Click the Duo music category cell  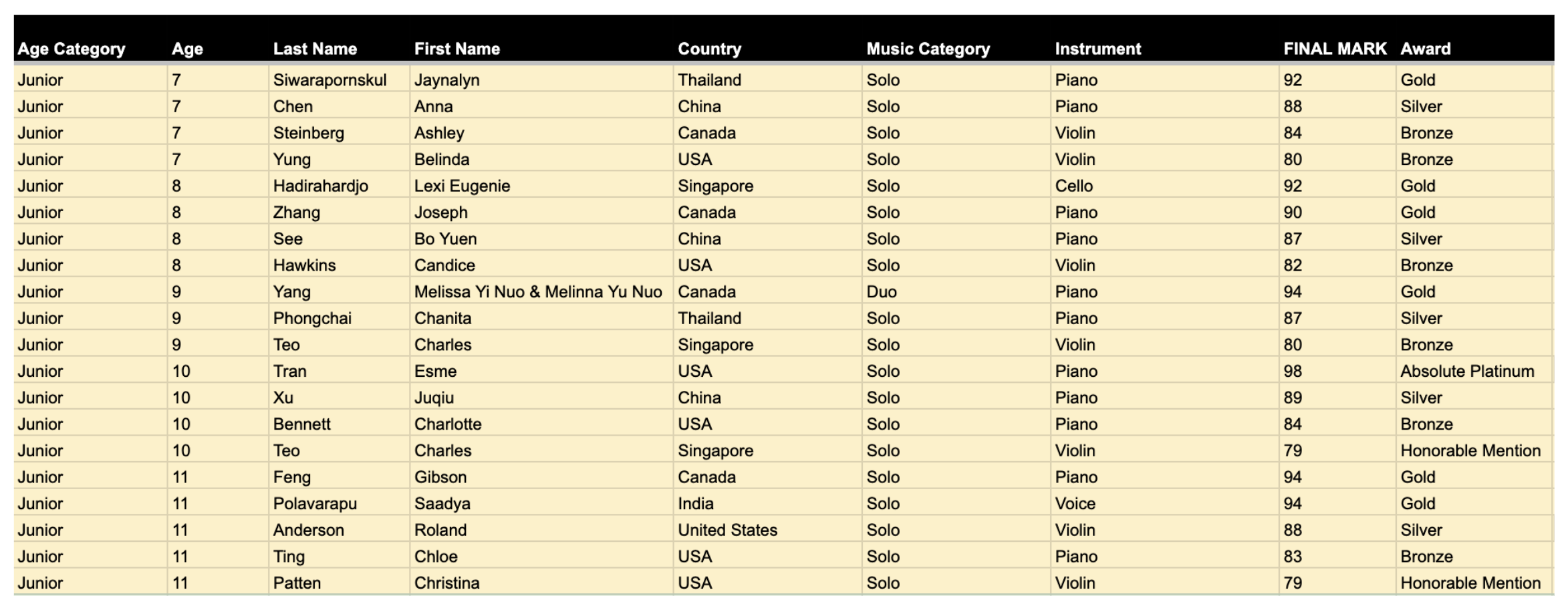click(956, 291)
